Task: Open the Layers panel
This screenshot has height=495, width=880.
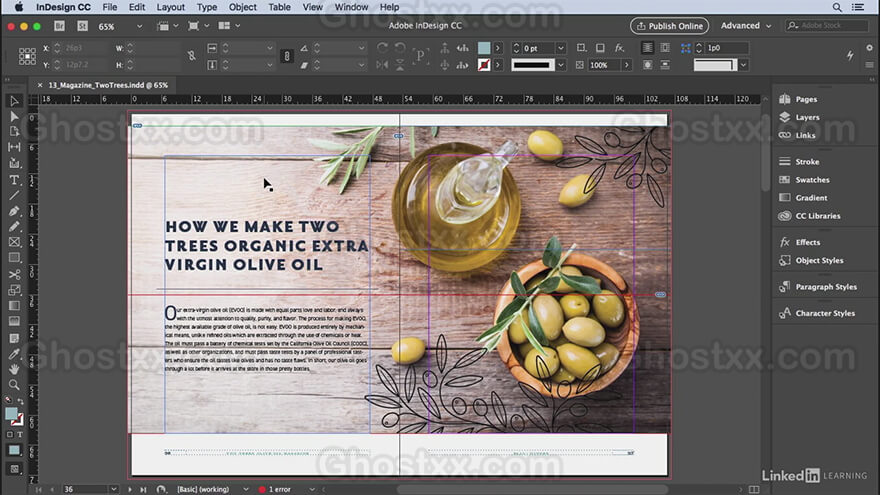Action: [x=807, y=117]
